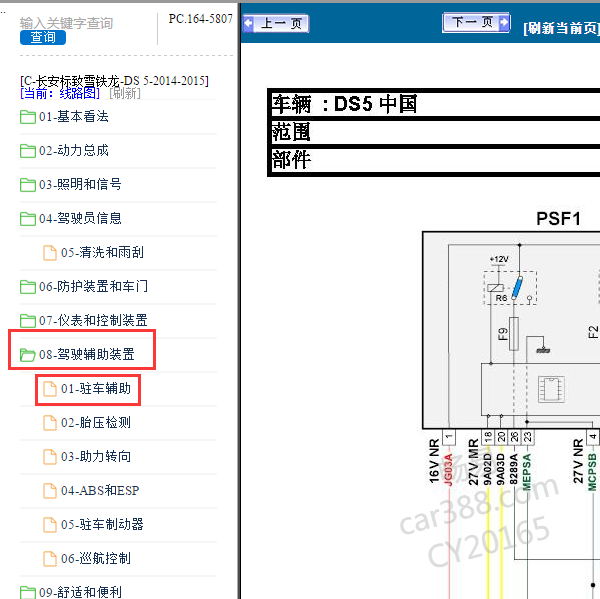Image resolution: width=600 pixels, height=599 pixels.
Task: Expand the 04-驾驶员信息 folder
Action: click(x=80, y=219)
